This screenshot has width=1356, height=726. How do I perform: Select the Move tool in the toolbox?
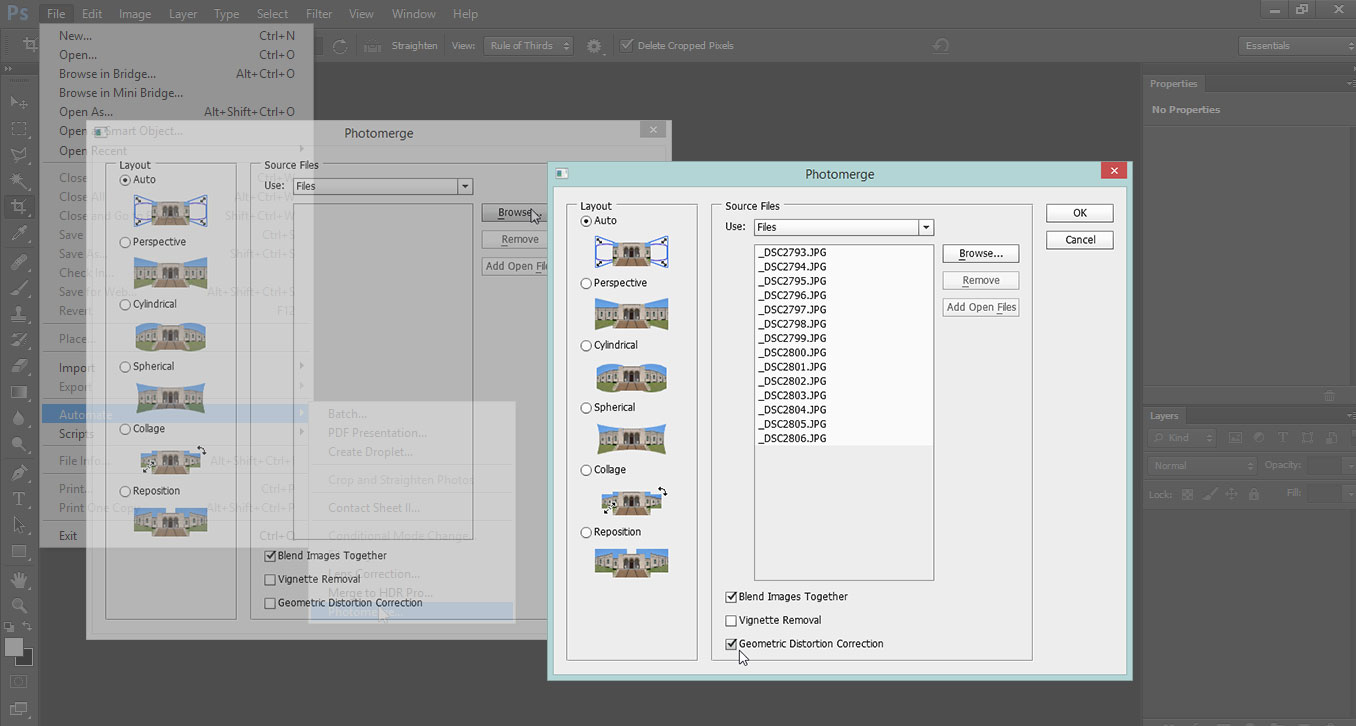click(x=19, y=102)
